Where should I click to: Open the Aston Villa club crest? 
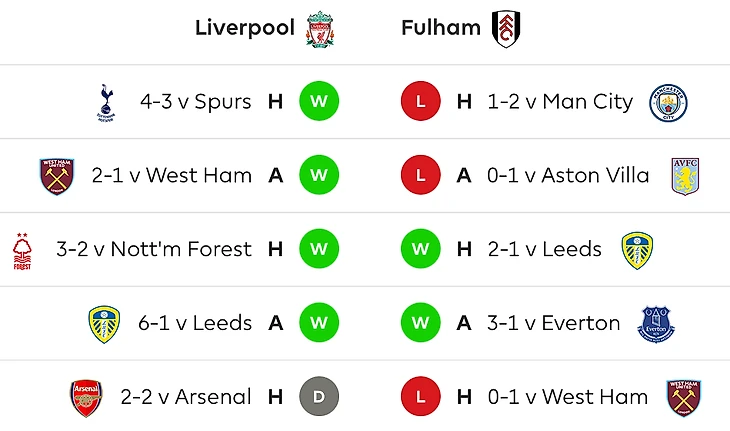pos(685,176)
